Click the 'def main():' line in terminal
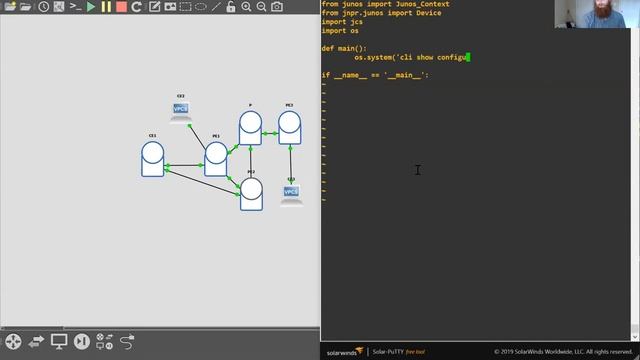The height and width of the screenshot is (360, 640). click(x=344, y=48)
